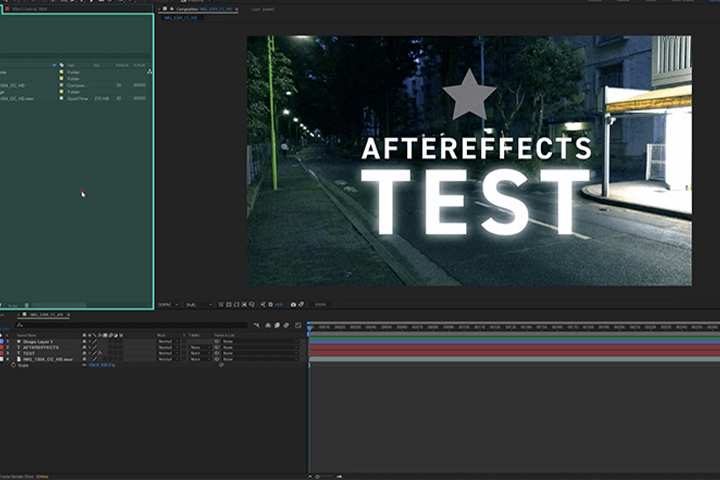Adjust the blue exposure value in viewer

coord(279,305)
